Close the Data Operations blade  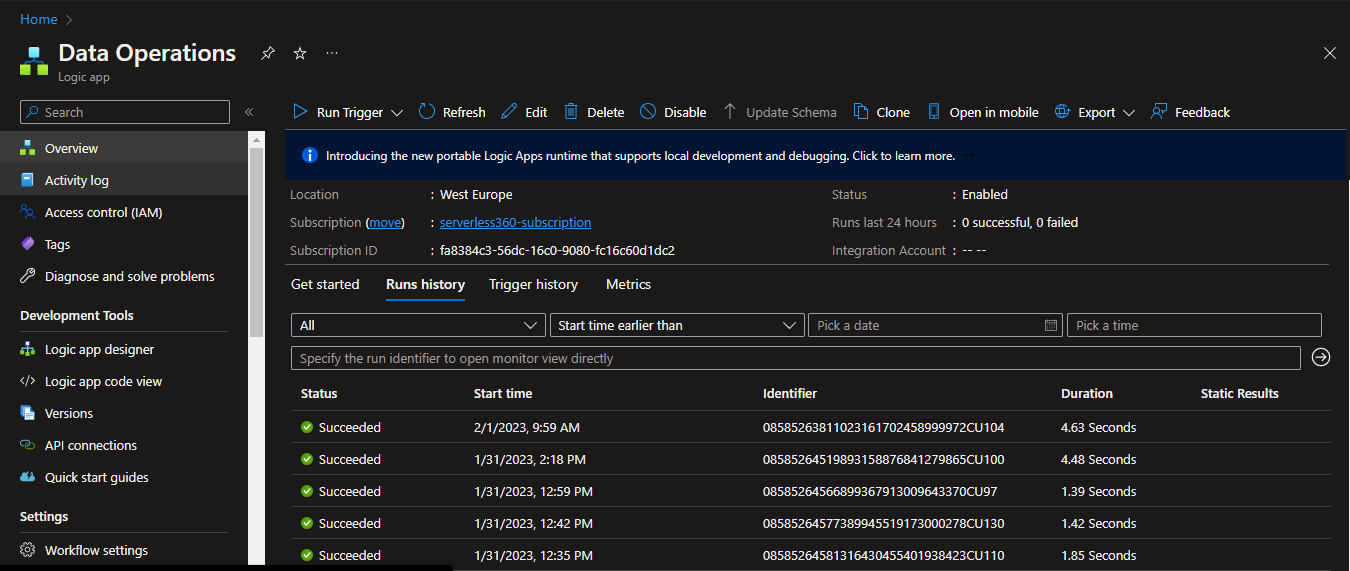click(1329, 53)
